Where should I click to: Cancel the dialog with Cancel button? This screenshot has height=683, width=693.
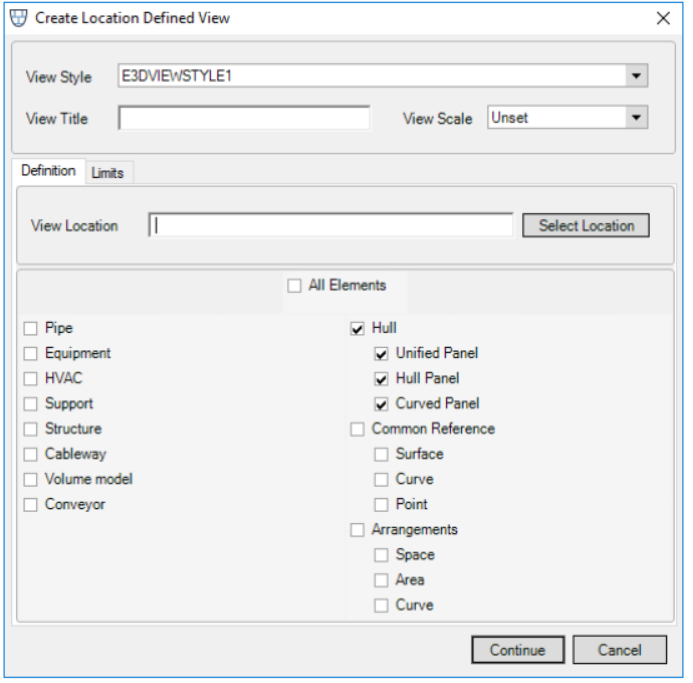click(619, 650)
